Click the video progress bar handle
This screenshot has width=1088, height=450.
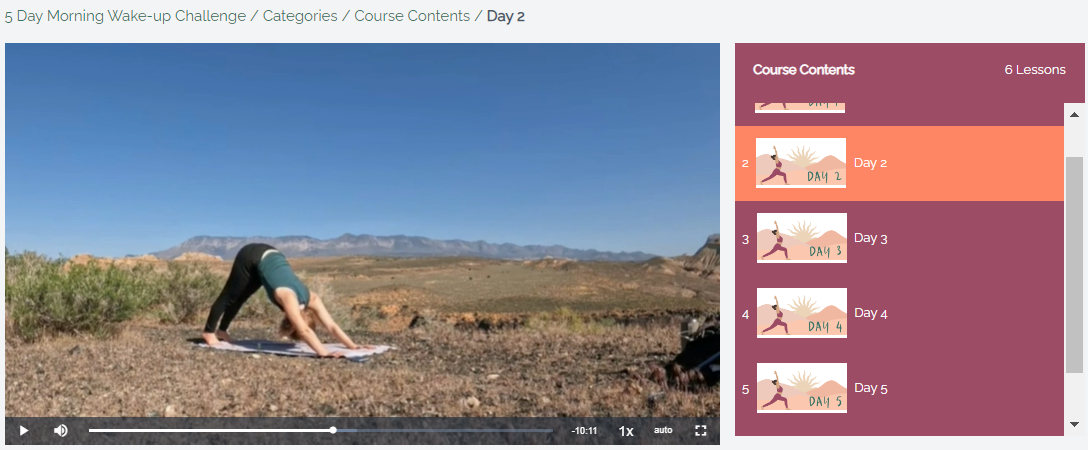(333, 431)
